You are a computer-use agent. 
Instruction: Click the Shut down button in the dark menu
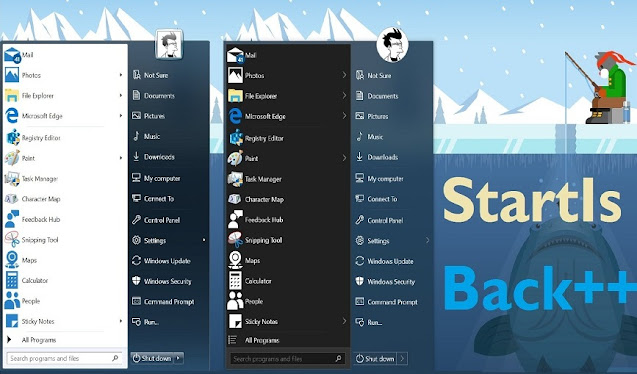[x=375, y=358]
